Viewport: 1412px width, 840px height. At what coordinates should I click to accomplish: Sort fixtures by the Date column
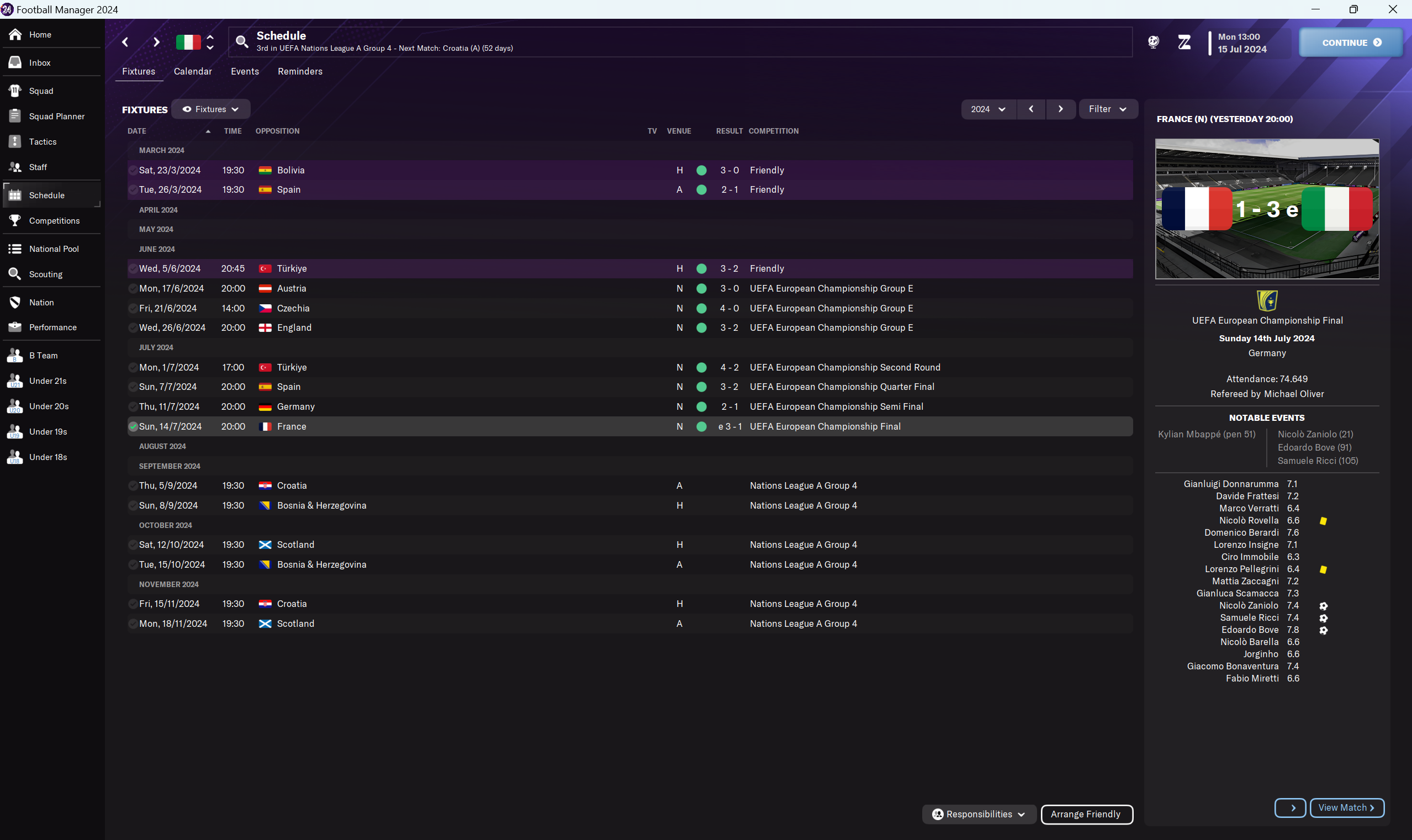point(168,131)
